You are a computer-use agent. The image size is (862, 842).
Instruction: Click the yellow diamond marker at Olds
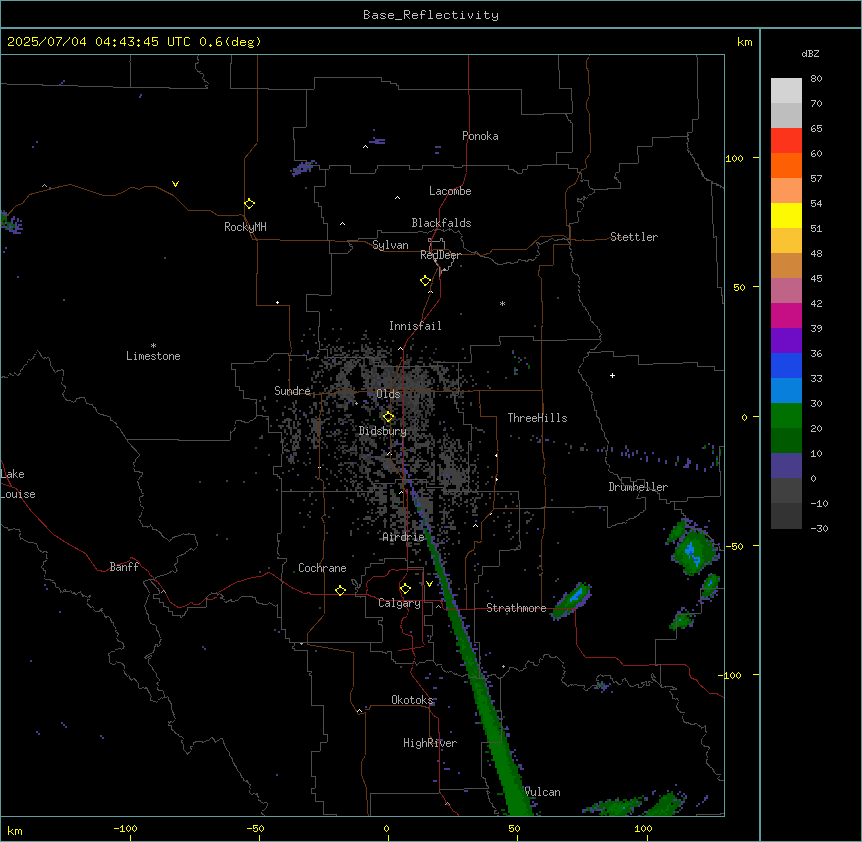tap(388, 417)
